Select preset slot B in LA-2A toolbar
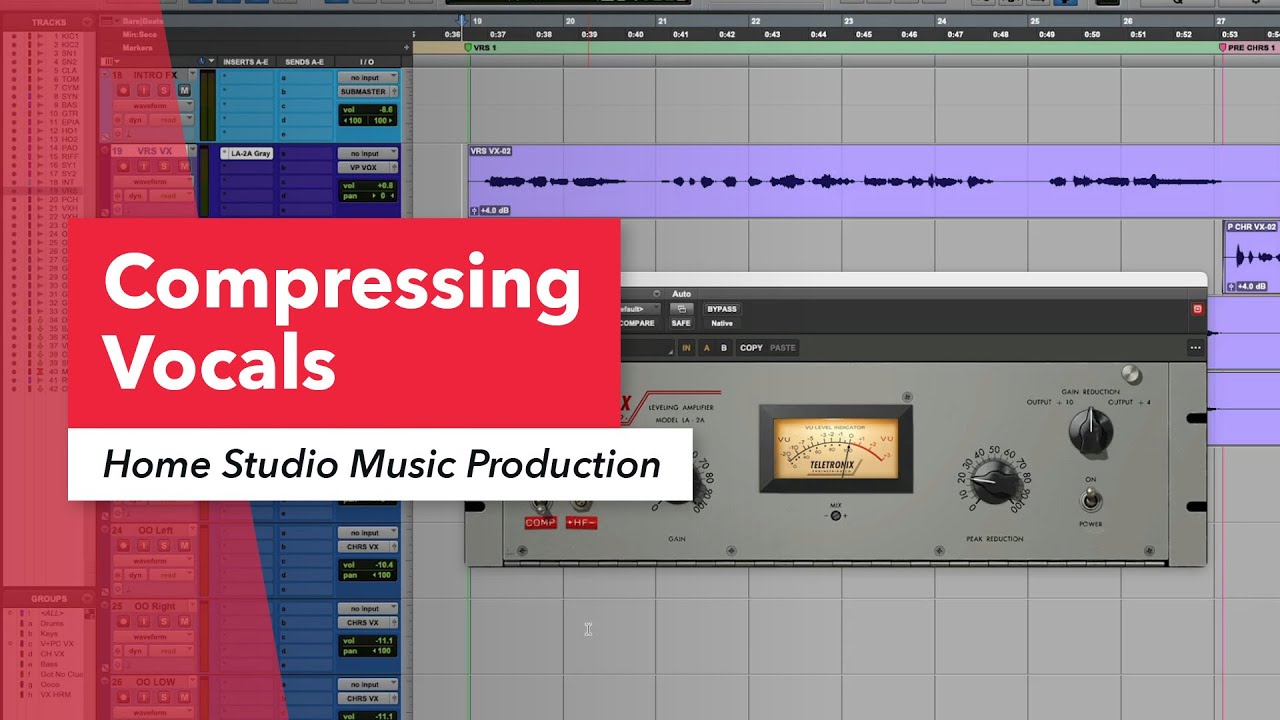The height and width of the screenshot is (720, 1280). 724,348
